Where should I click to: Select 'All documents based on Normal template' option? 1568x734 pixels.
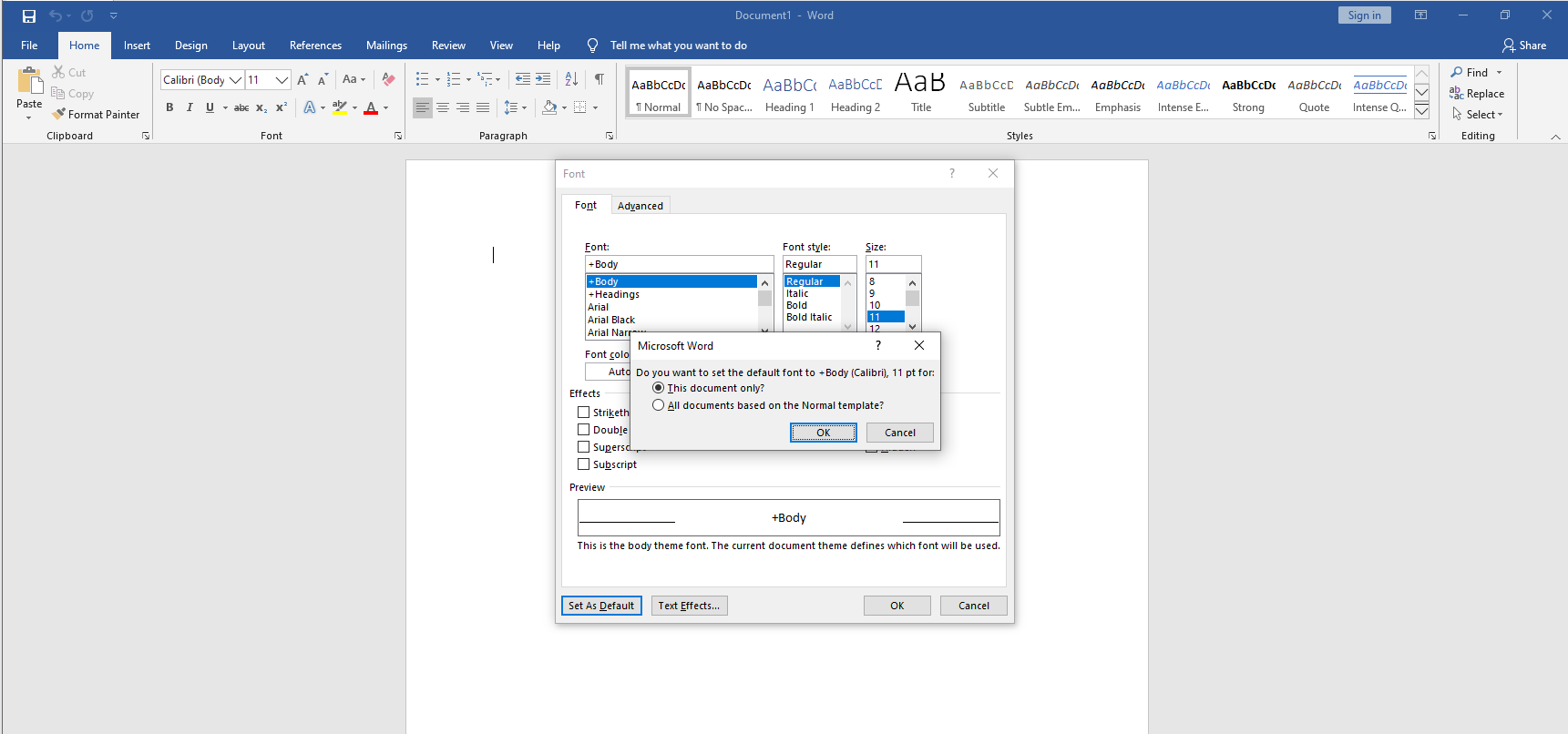pos(658,405)
